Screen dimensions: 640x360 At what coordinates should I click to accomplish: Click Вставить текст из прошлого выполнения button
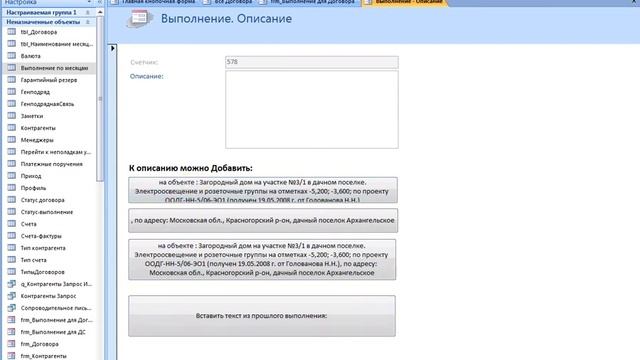pyautogui.click(x=262, y=316)
